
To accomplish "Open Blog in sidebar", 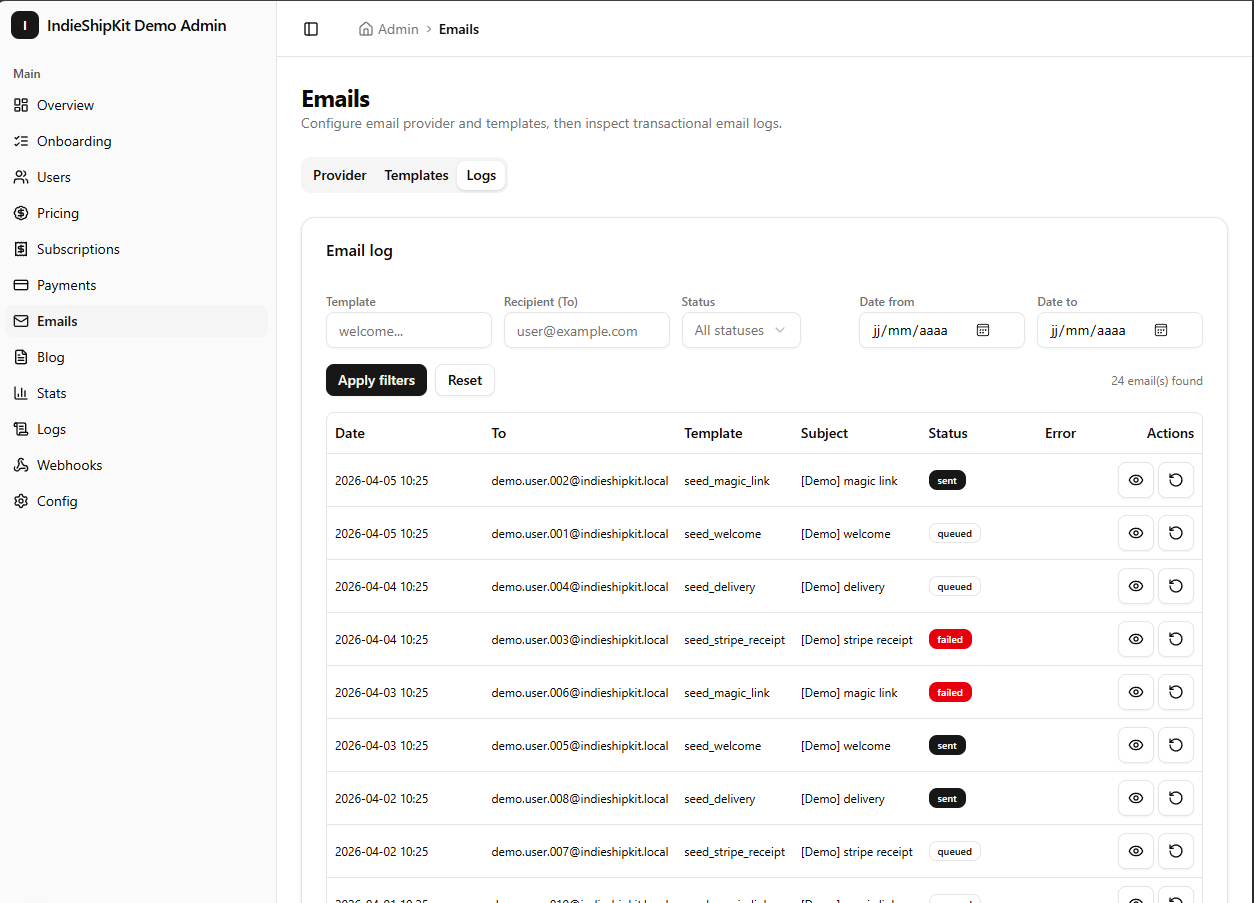I will point(134,357).
